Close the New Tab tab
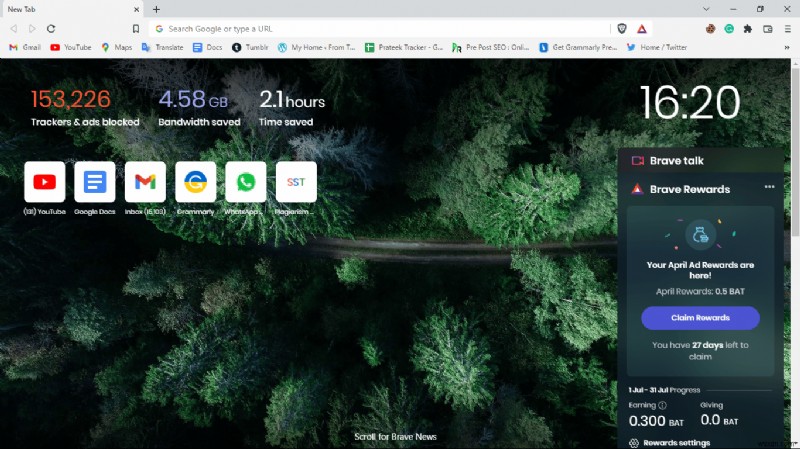 click(x=136, y=9)
